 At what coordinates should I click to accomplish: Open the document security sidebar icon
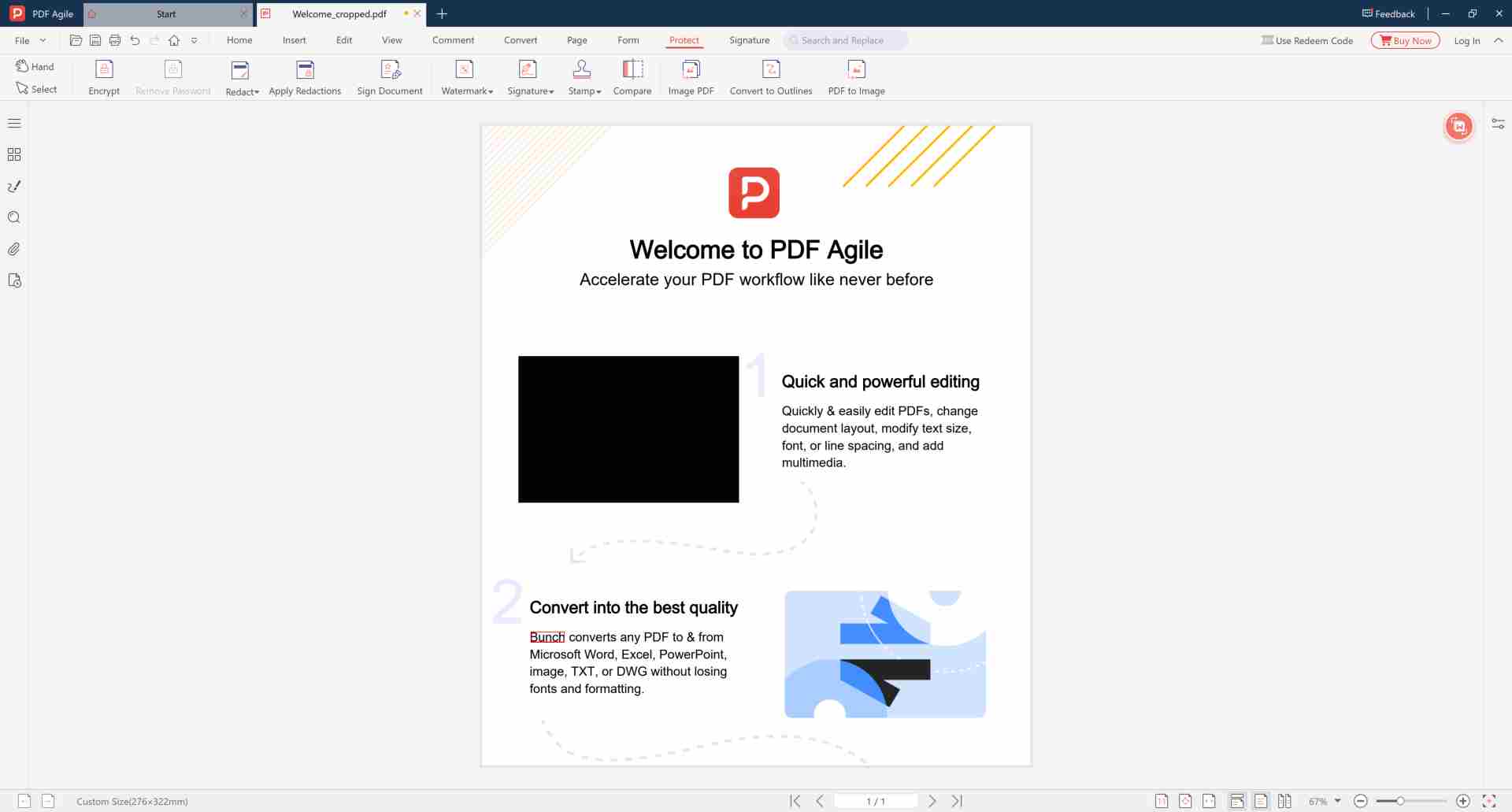click(14, 280)
